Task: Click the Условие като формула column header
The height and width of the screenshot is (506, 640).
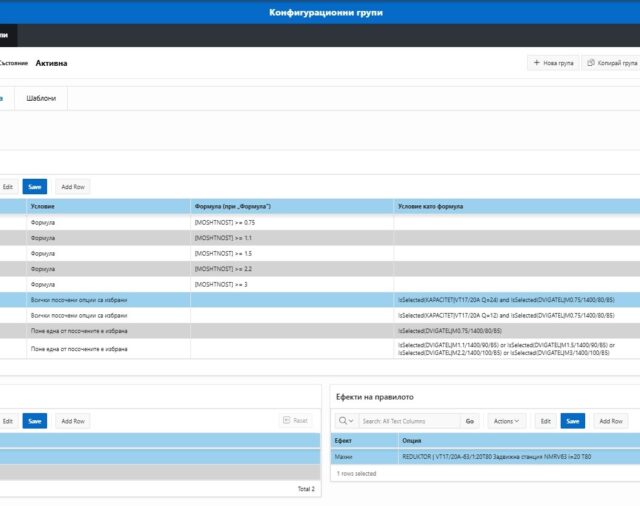Action: (x=517, y=206)
